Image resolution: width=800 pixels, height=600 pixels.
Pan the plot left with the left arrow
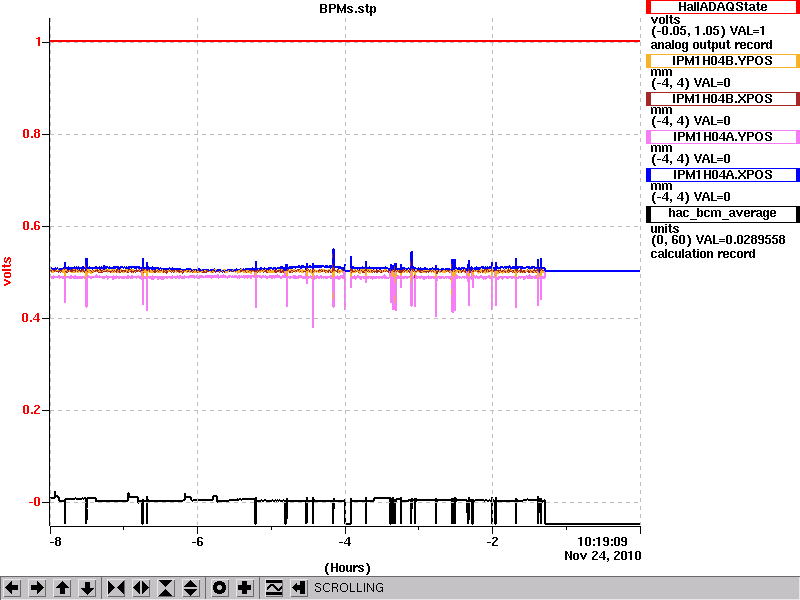pyautogui.click(x=12, y=588)
